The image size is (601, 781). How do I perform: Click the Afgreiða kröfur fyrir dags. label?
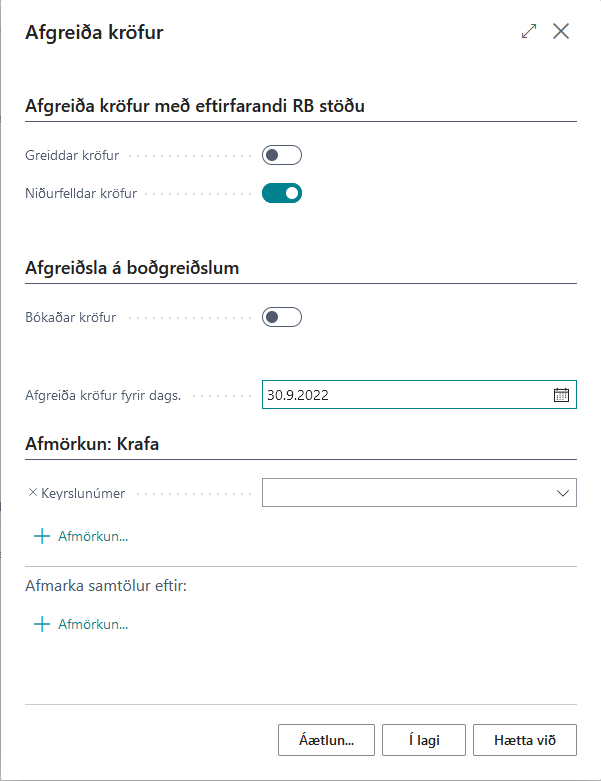point(103,395)
